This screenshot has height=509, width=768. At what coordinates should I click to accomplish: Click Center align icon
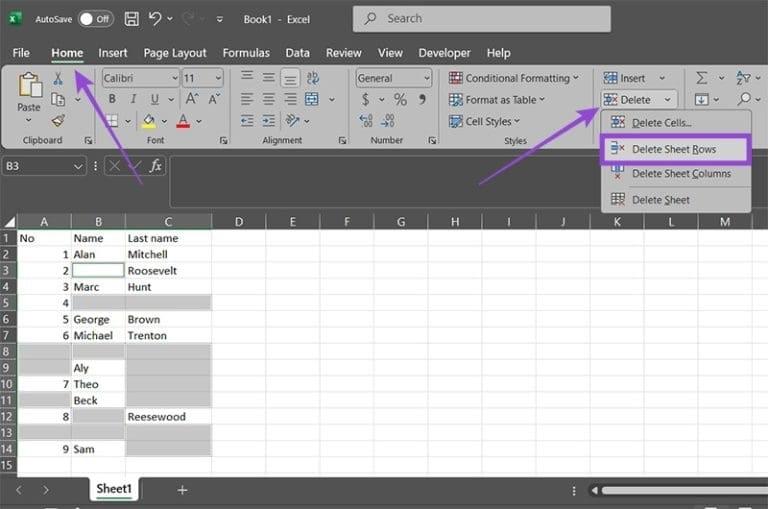click(268, 99)
